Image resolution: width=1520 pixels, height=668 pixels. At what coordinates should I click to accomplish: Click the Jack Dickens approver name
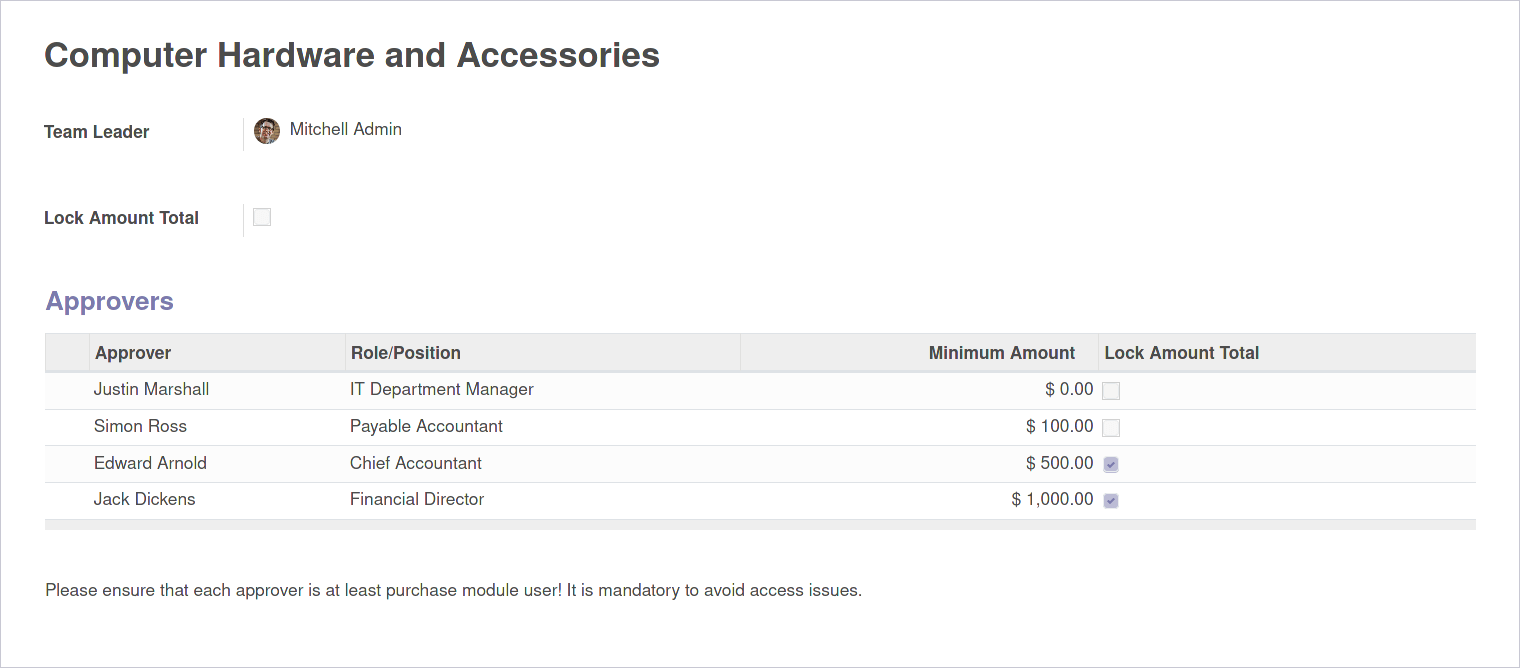pyautogui.click(x=144, y=499)
